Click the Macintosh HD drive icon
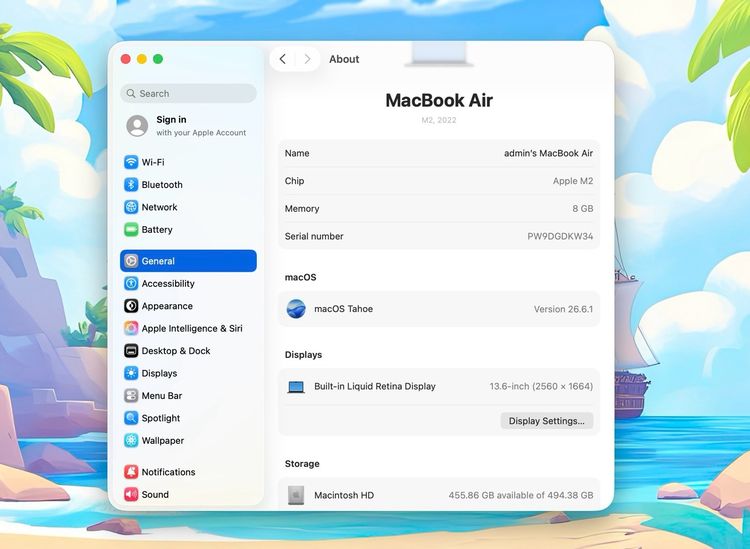750x549 pixels. pos(296,495)
